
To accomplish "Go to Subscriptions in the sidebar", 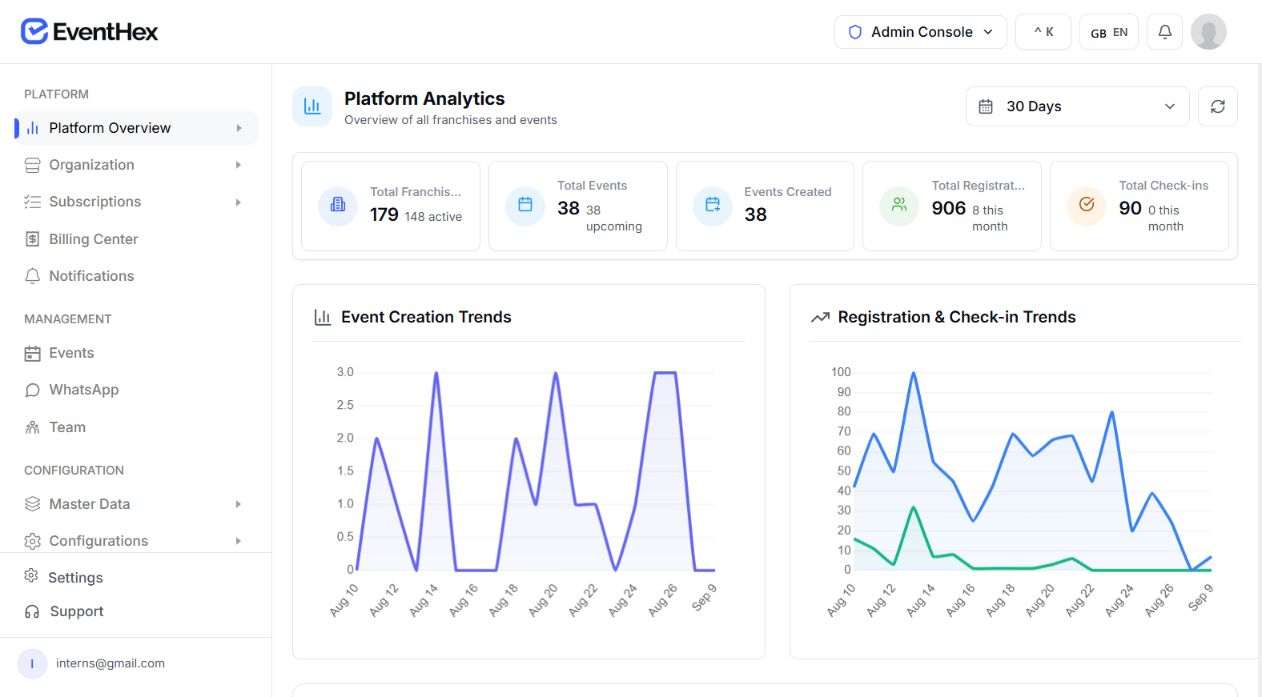I will tap(136, 202).
